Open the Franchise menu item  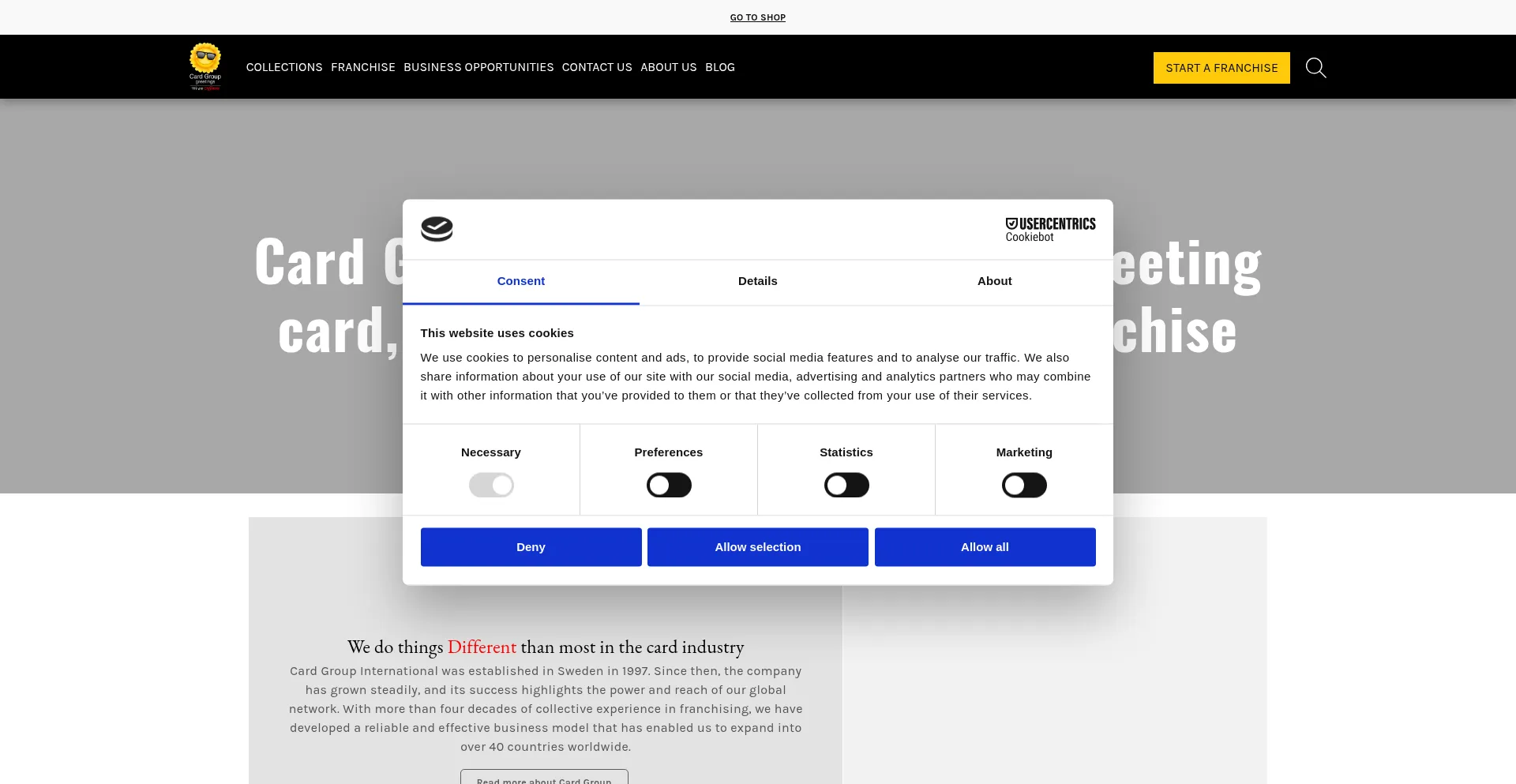363,67
